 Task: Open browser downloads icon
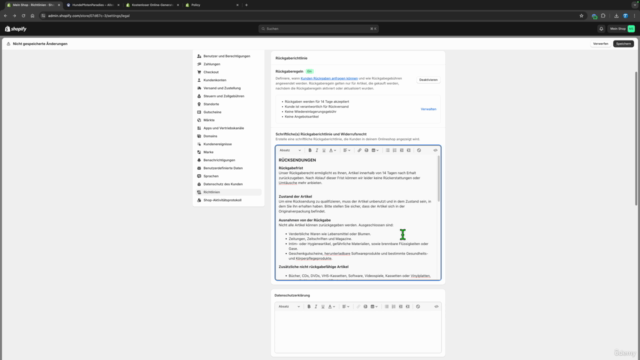[616, 16]
